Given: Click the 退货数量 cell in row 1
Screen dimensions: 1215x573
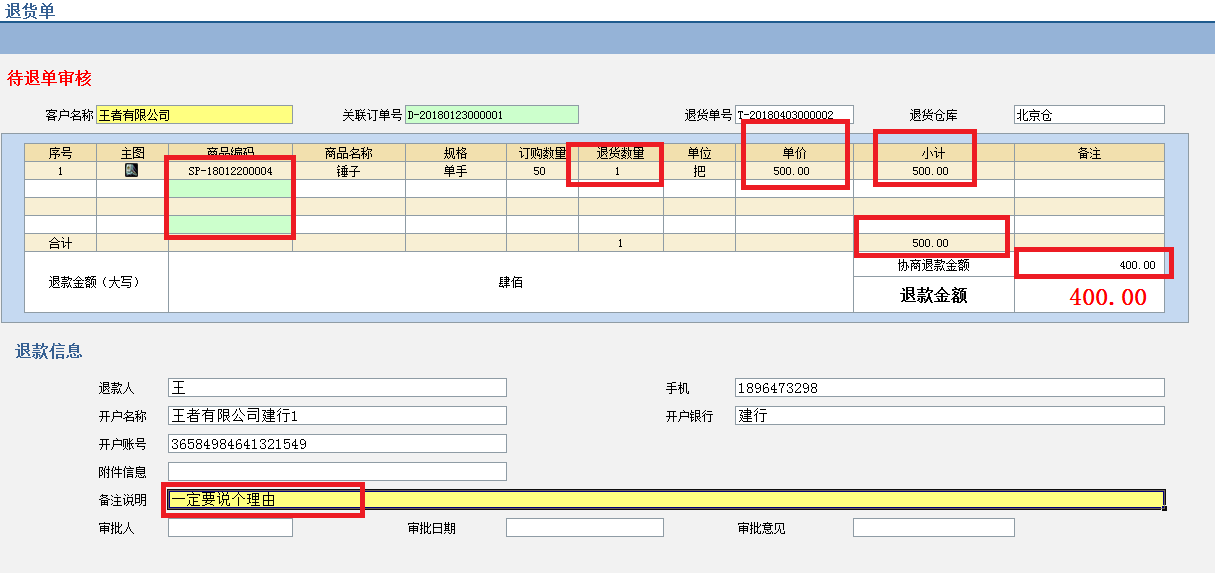Looking at the screenshot, I should tap(619, 171).
